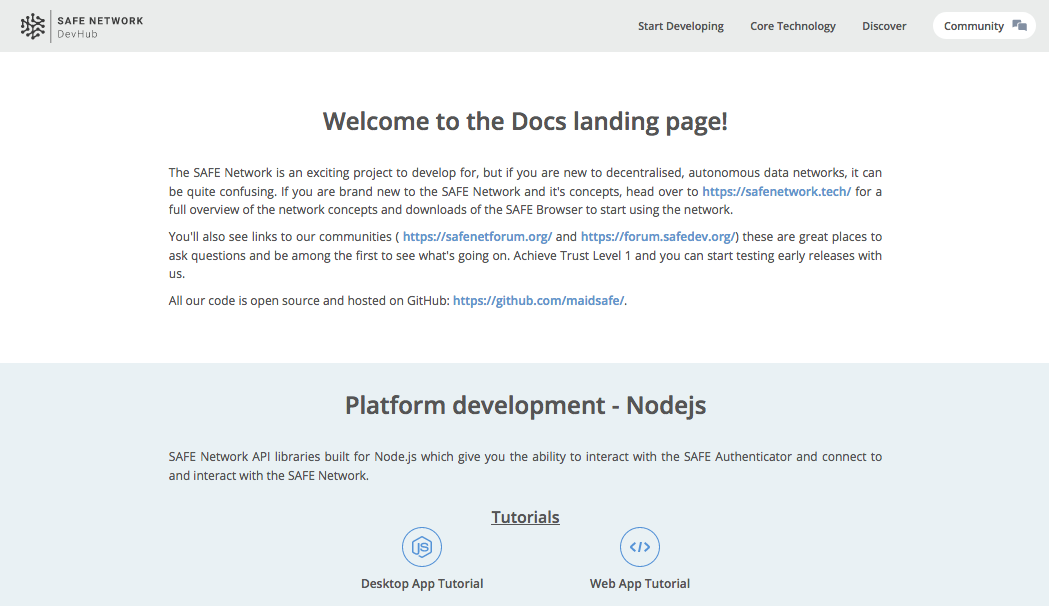Click the Platform development - Nodejs heading

tap(525, 405)
